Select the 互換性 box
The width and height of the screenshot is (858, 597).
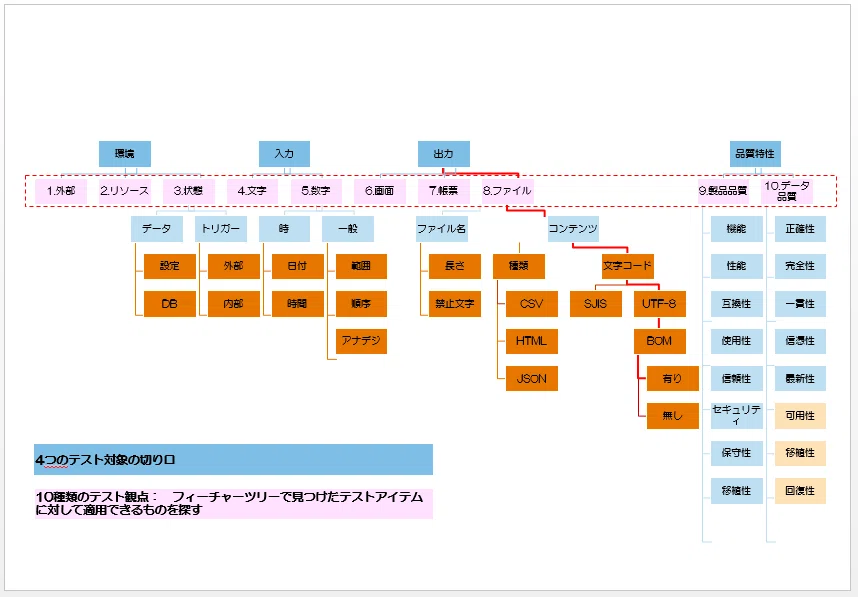coord(737,304)
